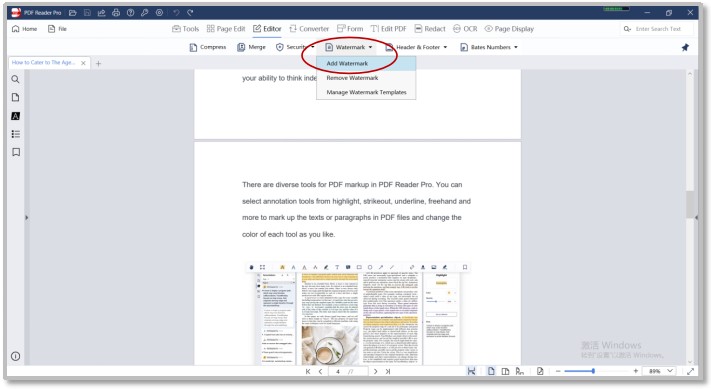
Task: Click the print icon in title bar
Action: (116, 13)
